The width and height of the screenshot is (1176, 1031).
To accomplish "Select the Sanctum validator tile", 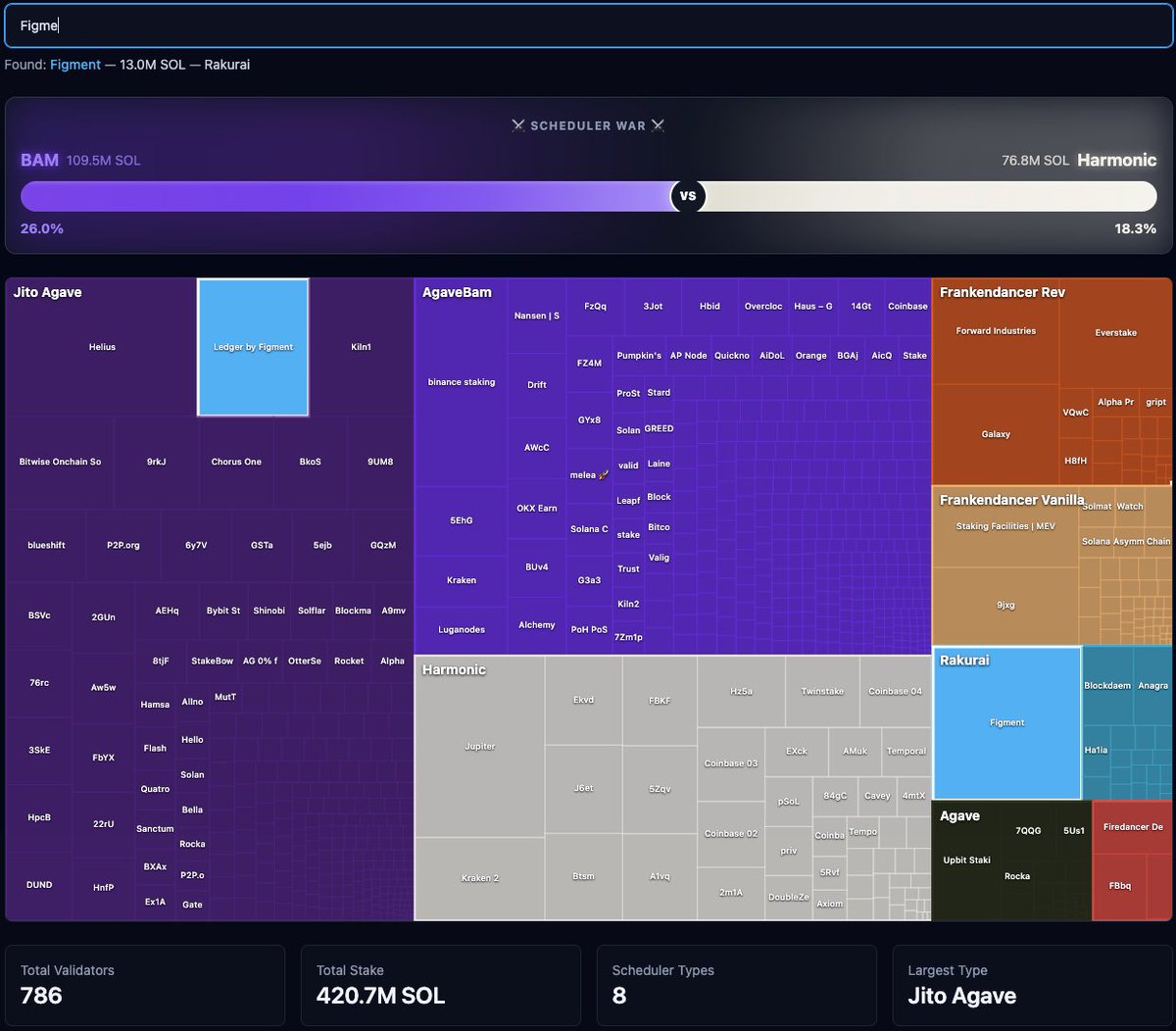I will 155,829.
